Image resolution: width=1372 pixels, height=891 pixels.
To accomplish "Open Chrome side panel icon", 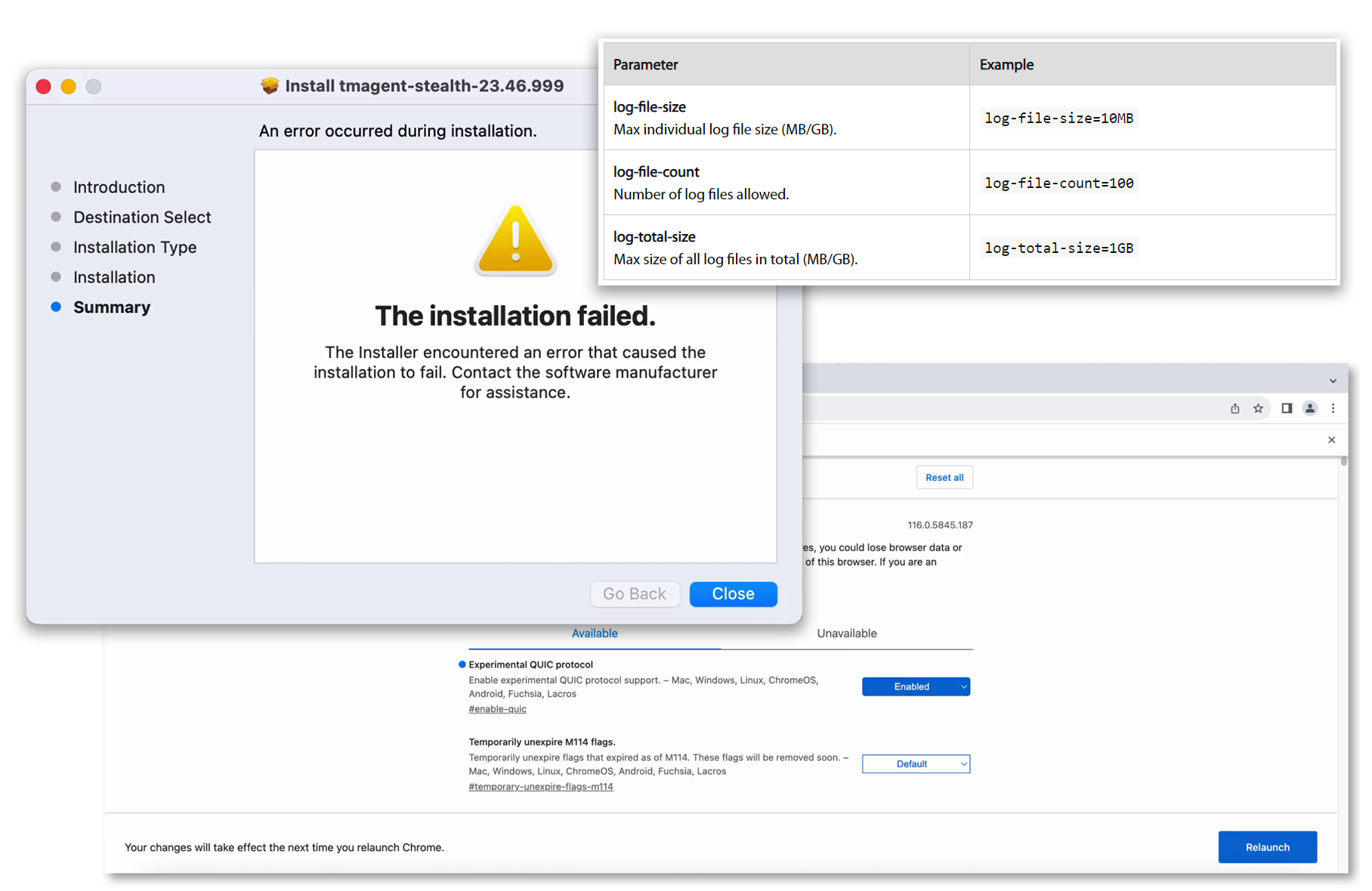I will point(1287,409).
